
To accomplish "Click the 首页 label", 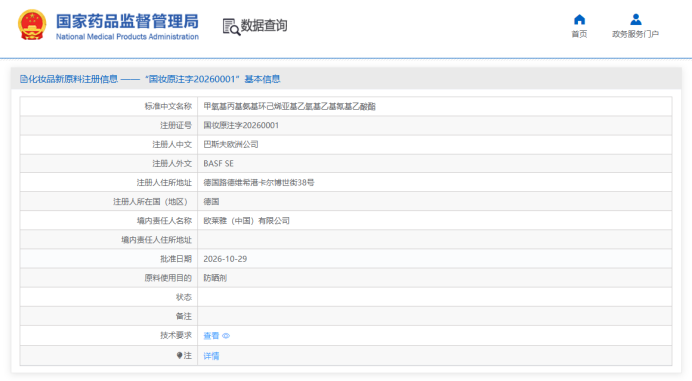I will tap(579, 34).
